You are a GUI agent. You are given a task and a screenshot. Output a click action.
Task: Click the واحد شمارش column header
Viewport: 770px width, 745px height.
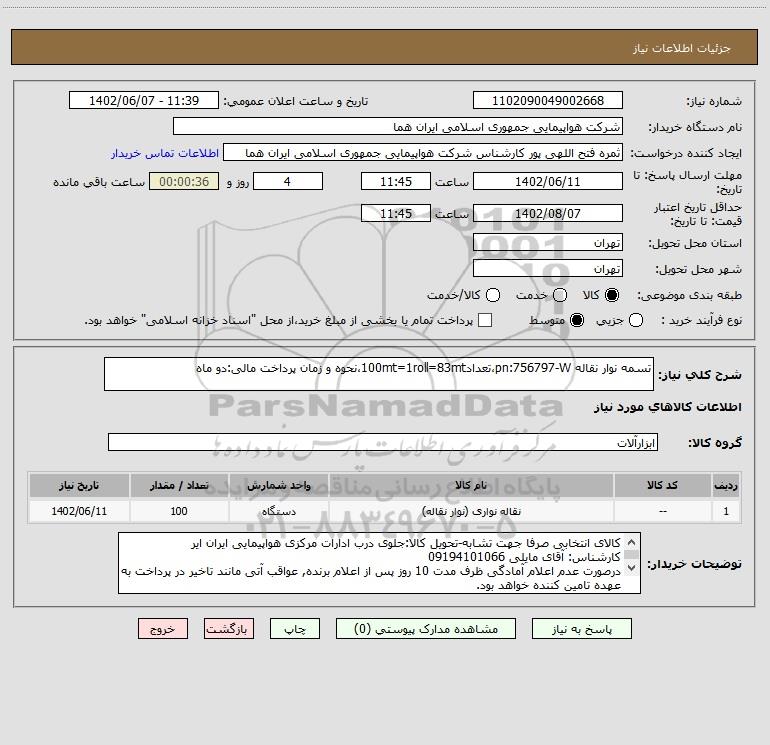tap(278, 485)
